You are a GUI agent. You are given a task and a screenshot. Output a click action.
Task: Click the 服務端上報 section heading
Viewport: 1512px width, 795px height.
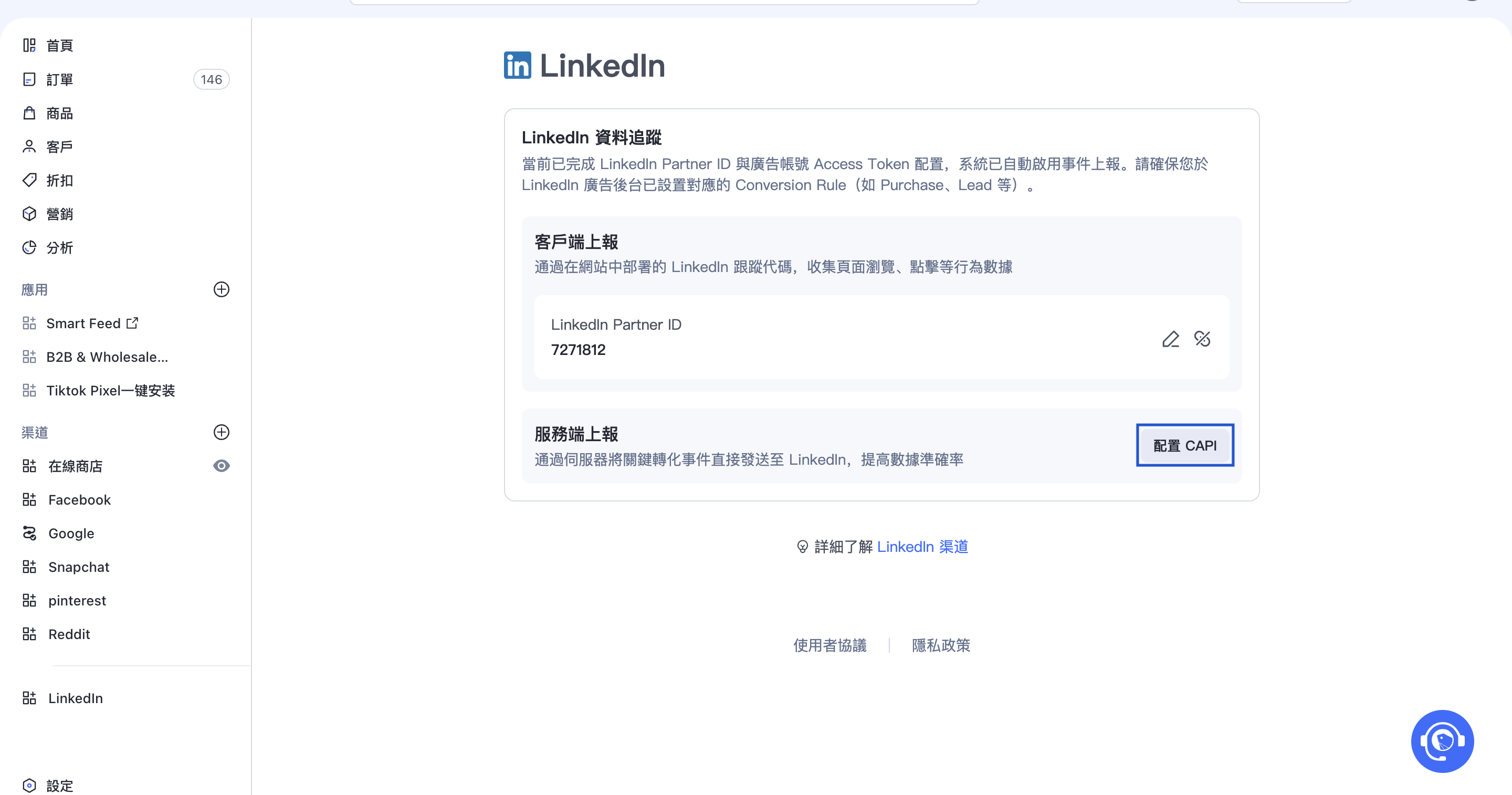(x=576, y=434)
